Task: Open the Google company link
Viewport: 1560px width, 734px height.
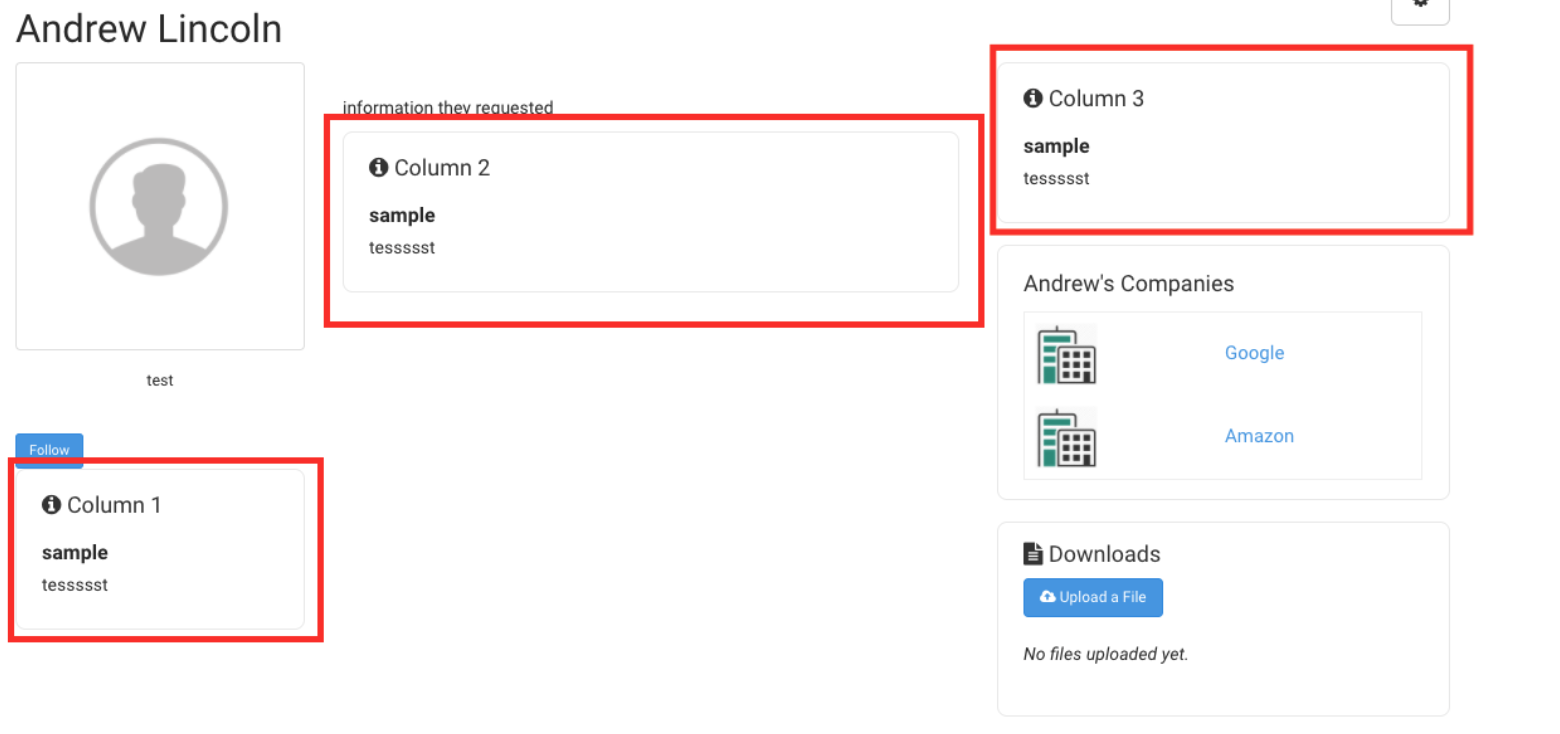Action: (x=1254, y=353)
